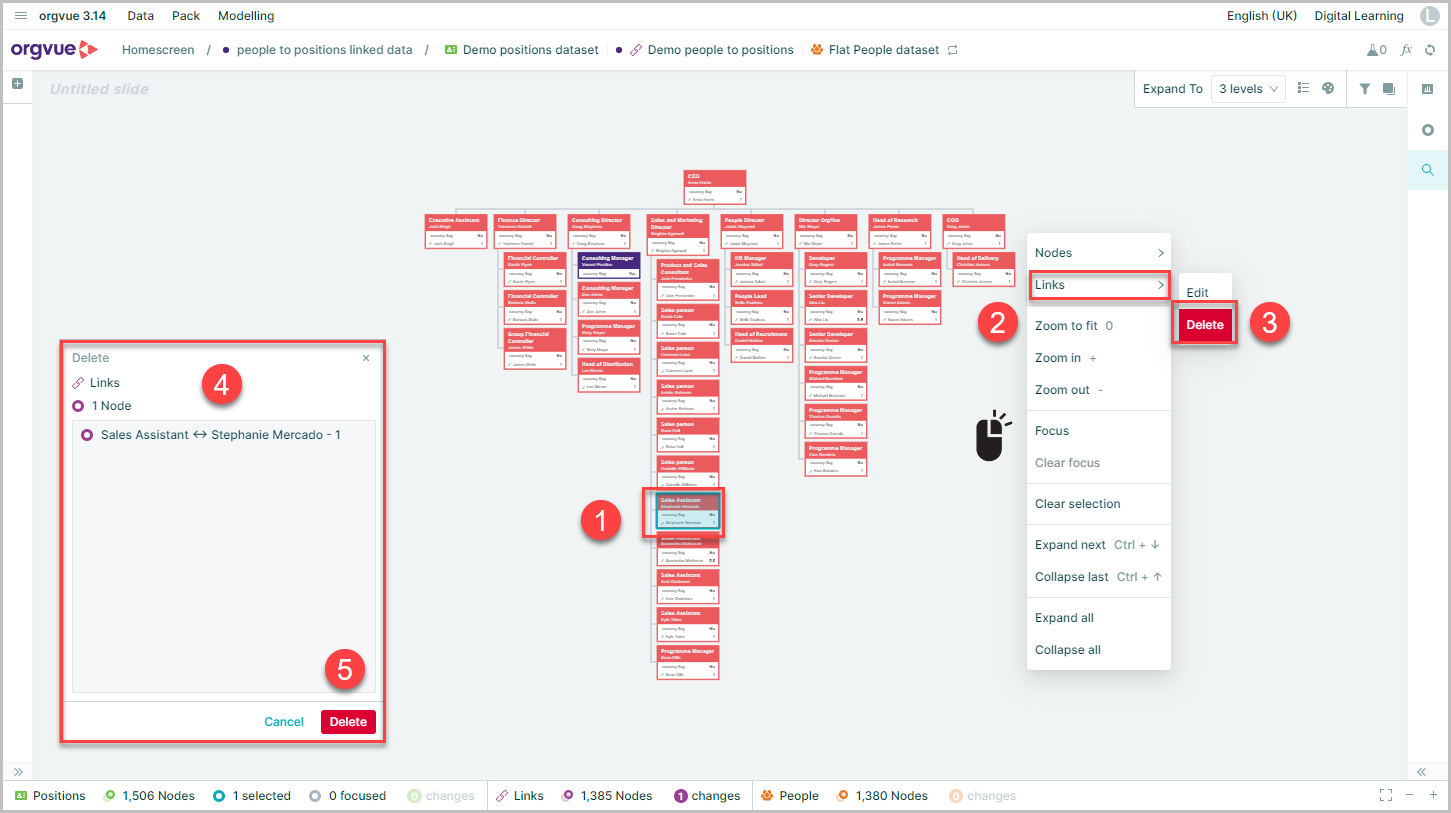
Task: Click Cancel in the Delete dialog
Action: (x=284, y=722)
